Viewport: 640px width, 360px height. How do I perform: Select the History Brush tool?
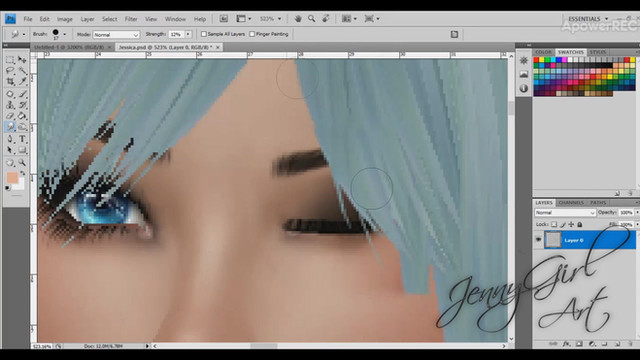point(22,105)
